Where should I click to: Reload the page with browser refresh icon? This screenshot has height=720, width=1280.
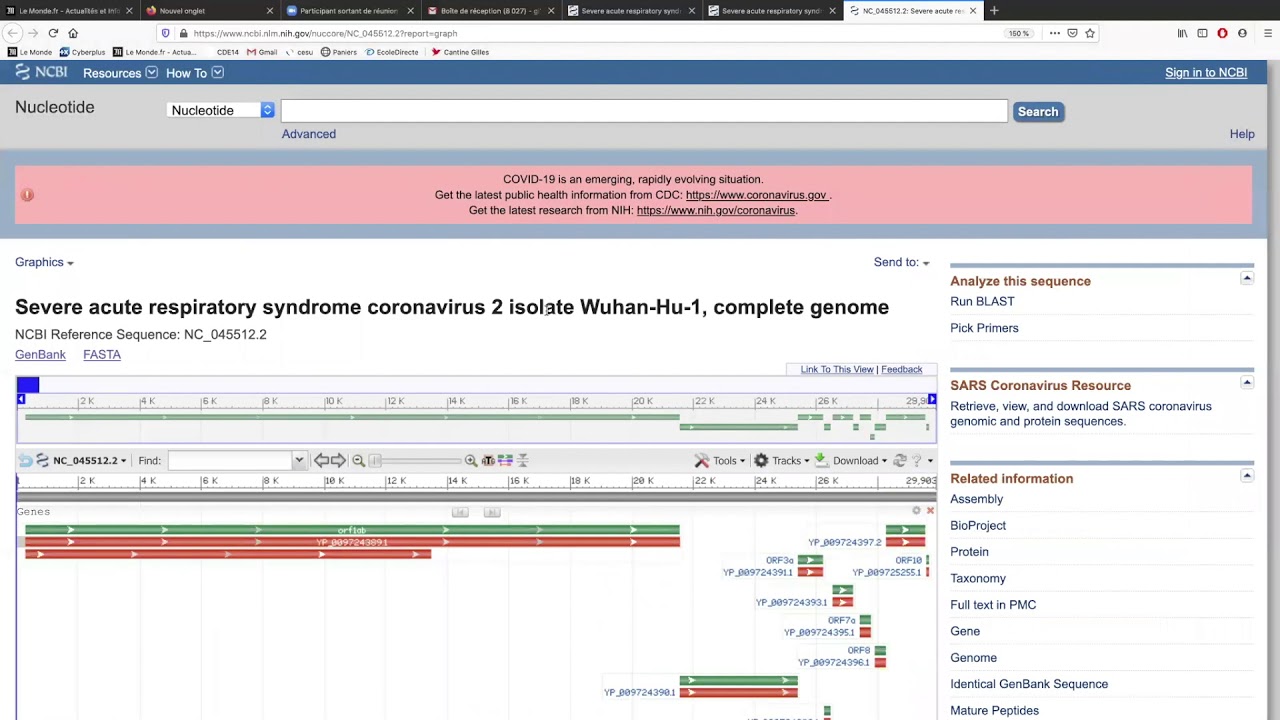[x=53, y=33]
